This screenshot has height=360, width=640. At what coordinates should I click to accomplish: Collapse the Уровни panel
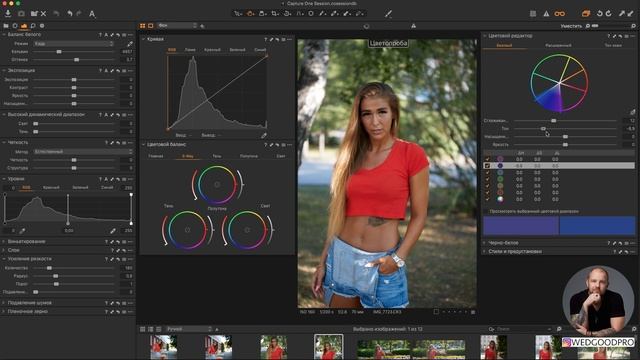click(x=4, y=179)
